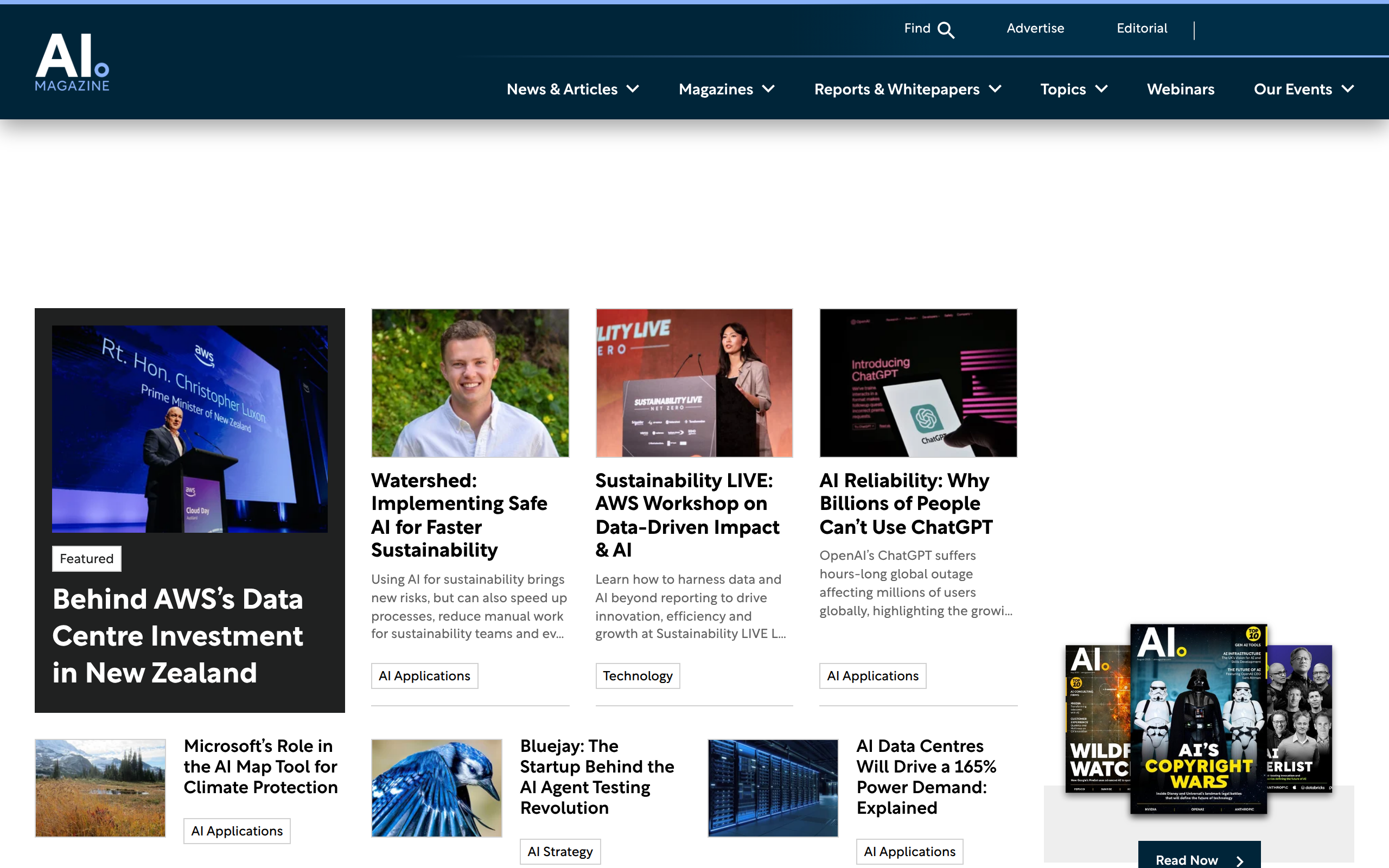The width and height of the screenshot is (1389, 868).
Task: Read Microsoft's Role in AI Map Tool
Action: pyautogui.click(x=260, y=767)
